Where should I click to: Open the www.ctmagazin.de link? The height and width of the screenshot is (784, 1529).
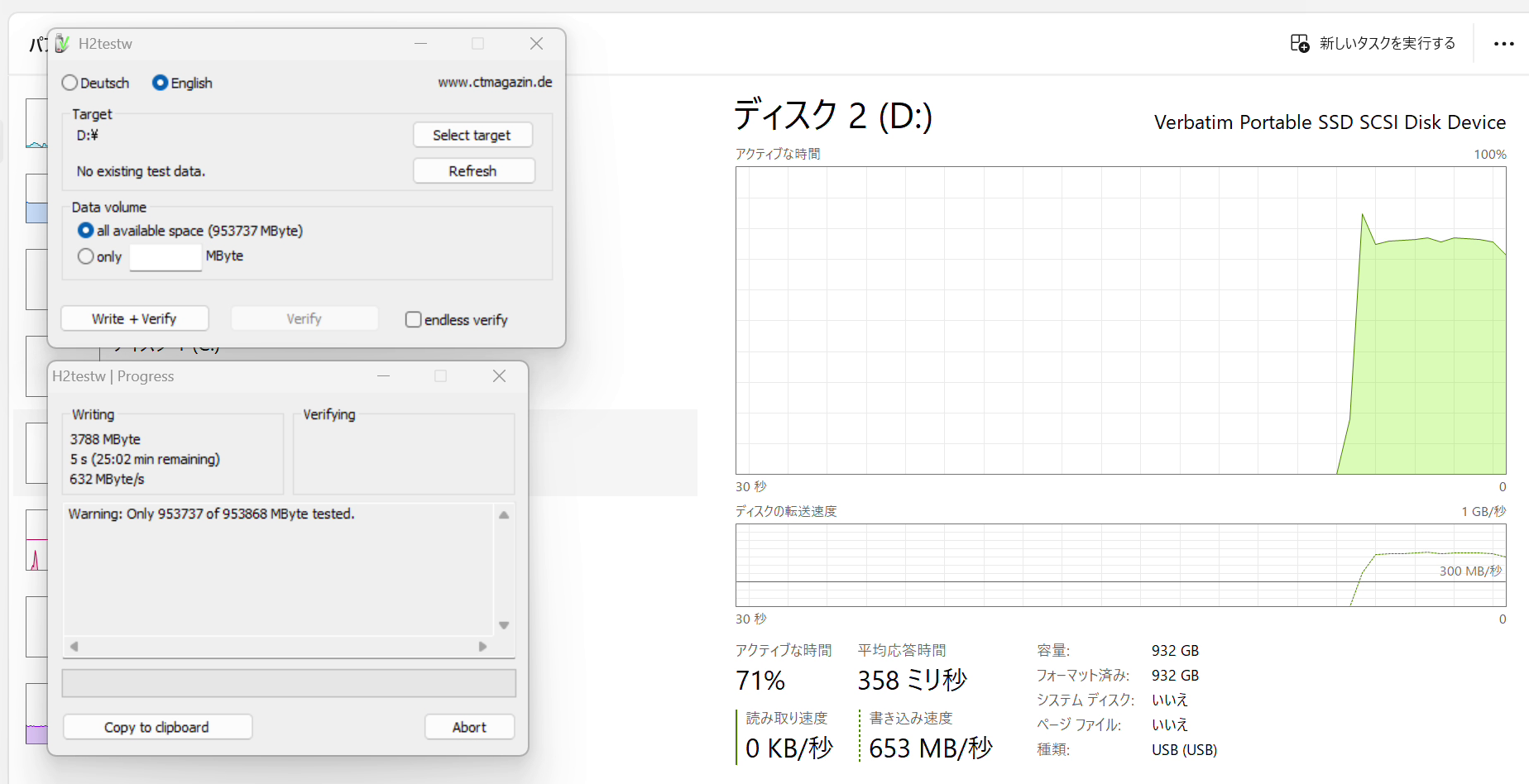pos(495,82)
